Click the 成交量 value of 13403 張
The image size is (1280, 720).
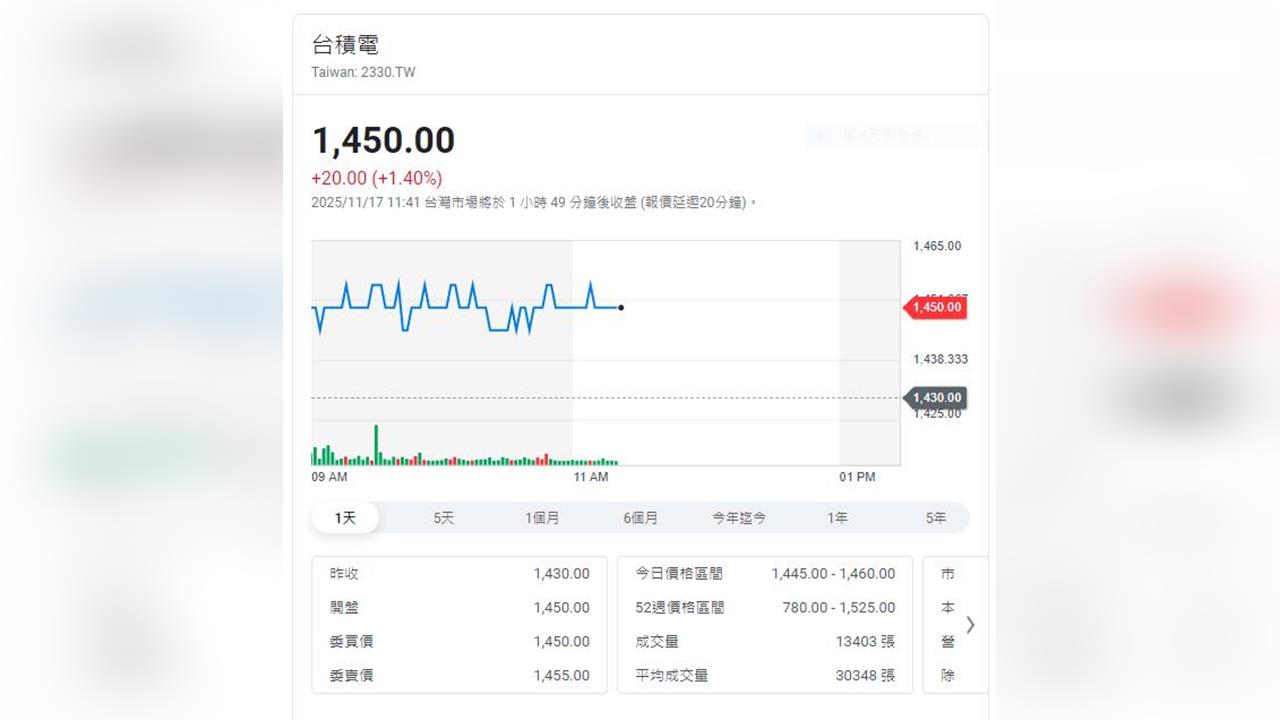click(864, 641)
